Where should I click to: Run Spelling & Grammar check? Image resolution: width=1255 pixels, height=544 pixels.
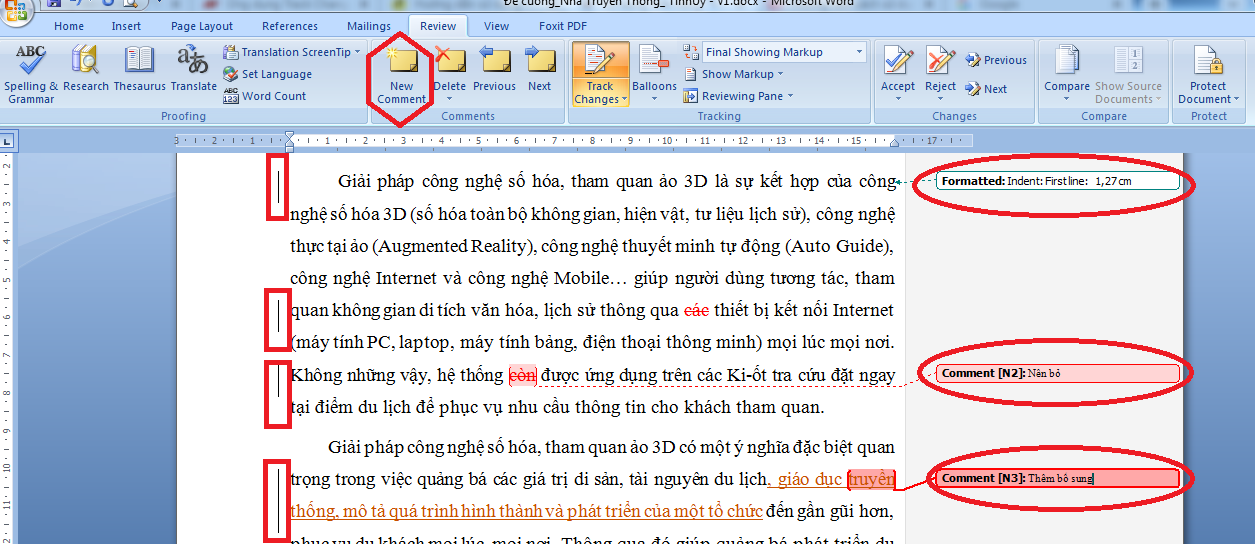click(x=31, y=73)
